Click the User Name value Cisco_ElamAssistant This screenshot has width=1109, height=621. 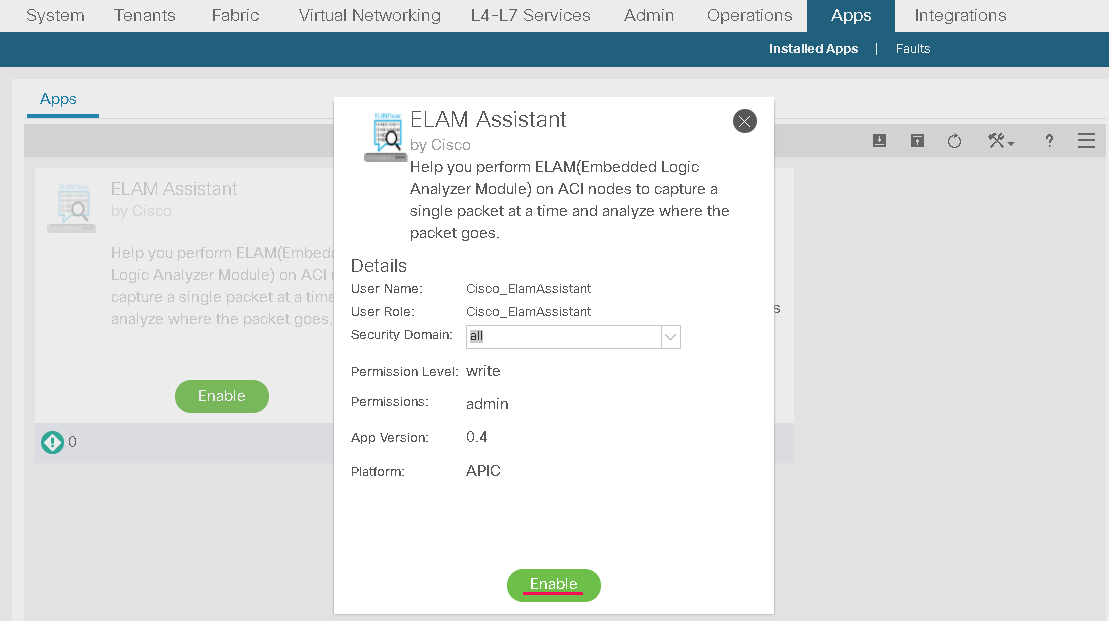tap(528, 289)
